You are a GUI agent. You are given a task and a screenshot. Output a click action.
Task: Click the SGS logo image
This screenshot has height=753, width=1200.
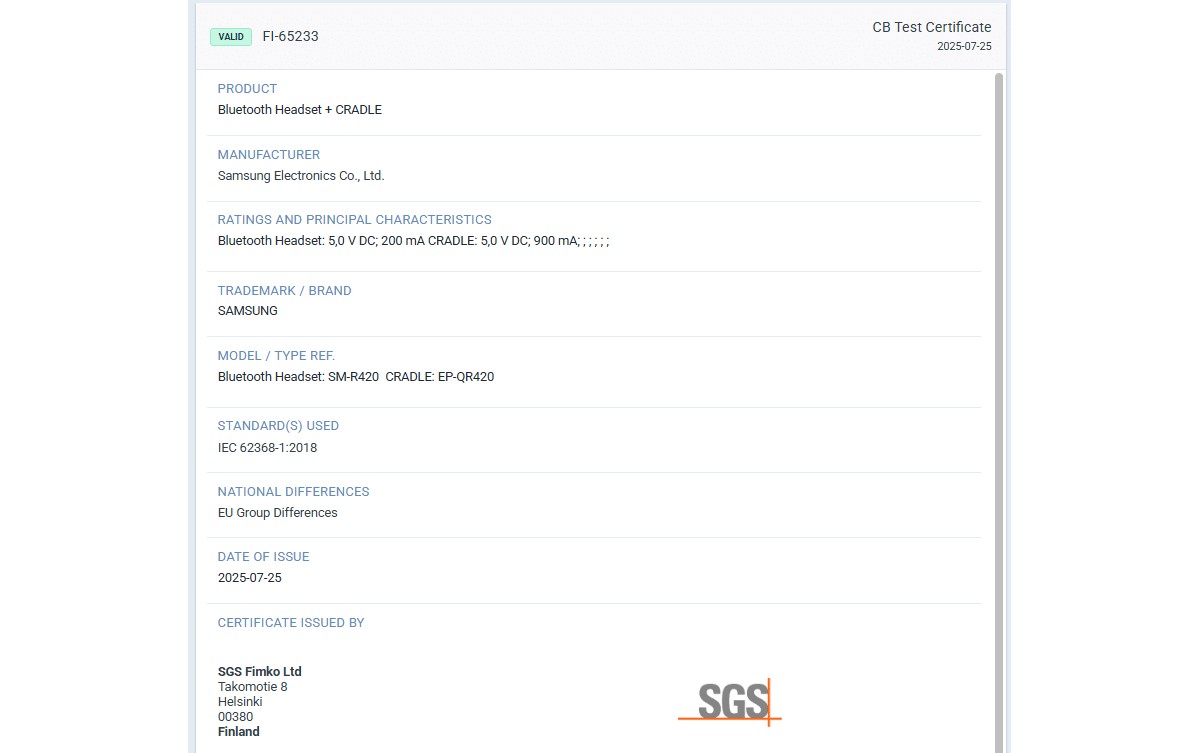pyautogui.click(x=729, y=701)
